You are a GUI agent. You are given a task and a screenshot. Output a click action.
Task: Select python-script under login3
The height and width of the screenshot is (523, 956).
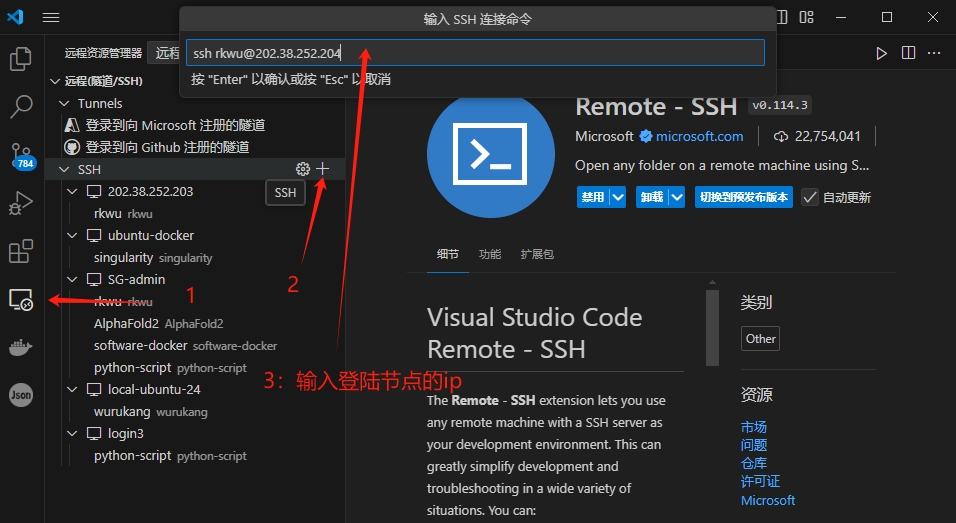click(170, 455)
